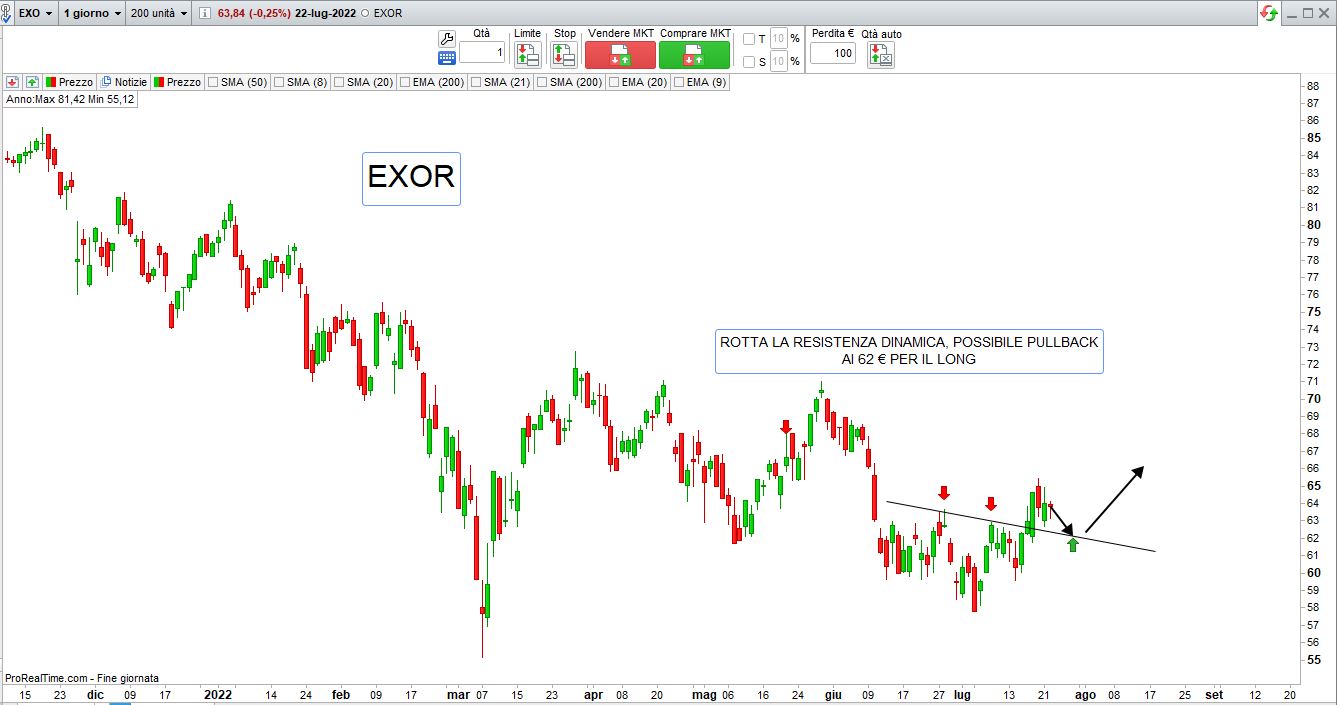Enable the SMA (50) checkbox
The image size is (1337, 705).
tap(213, 82)
